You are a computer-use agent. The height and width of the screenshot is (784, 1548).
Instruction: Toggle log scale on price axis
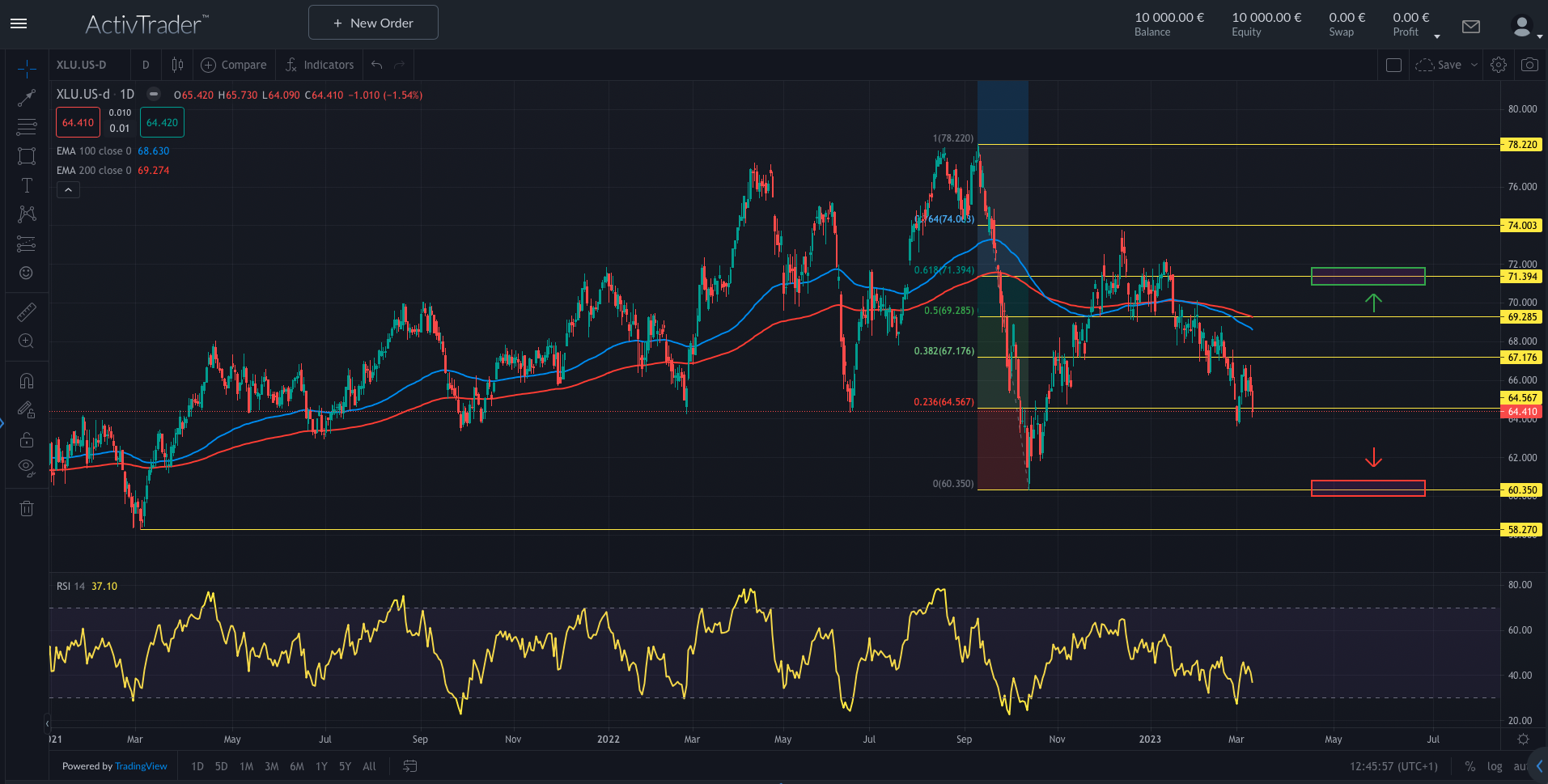1495,766
